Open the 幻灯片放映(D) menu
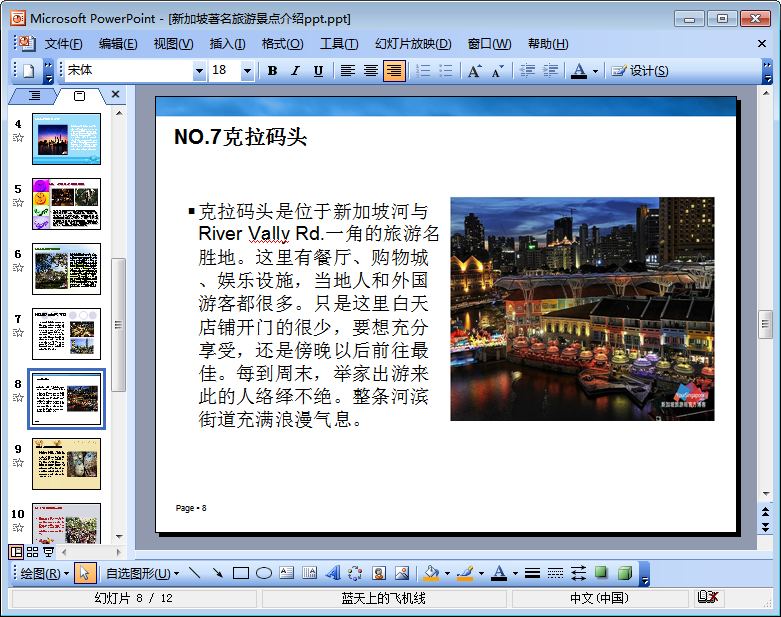The image size is (781, 617). (x=413, y=44)
